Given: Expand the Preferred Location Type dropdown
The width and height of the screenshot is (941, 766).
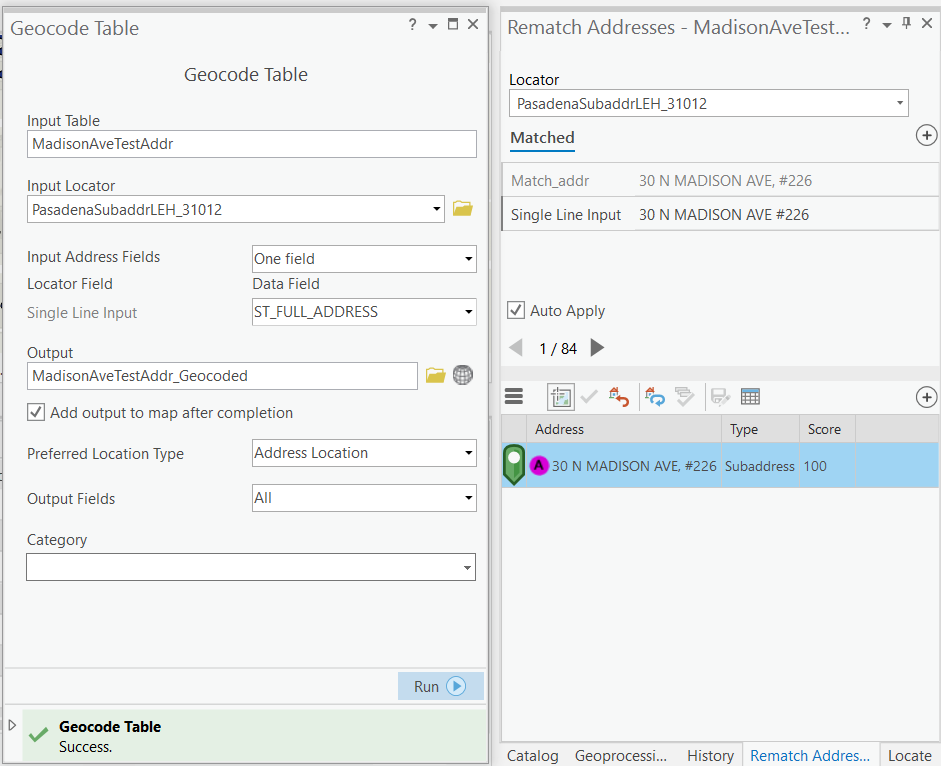Looking at the screenshot, I should coord(364,453).
